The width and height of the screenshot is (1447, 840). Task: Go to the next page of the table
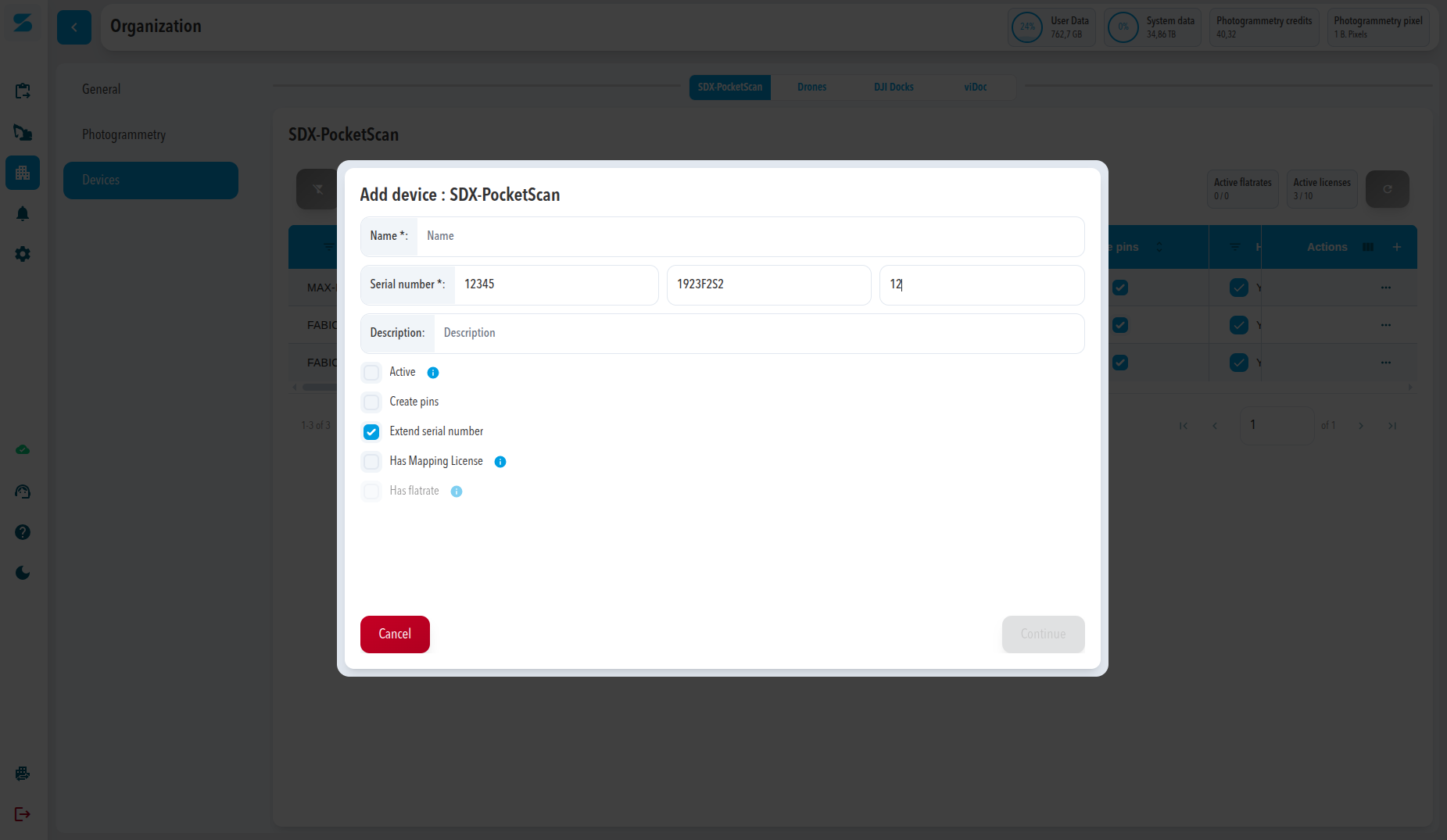[x=1361, y=426]
